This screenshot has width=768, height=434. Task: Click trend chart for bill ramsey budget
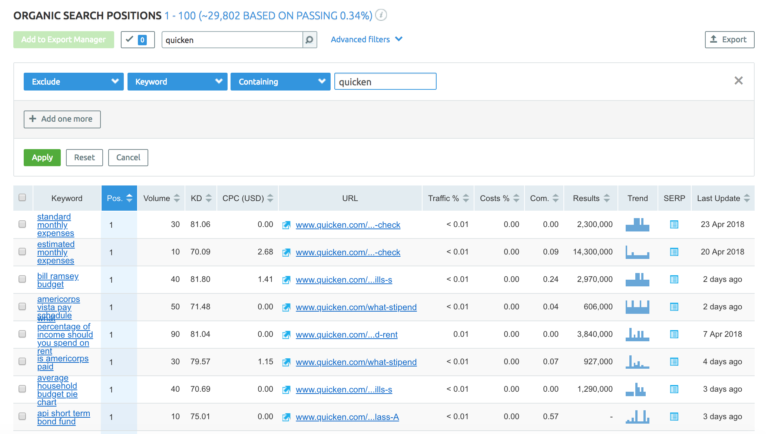point(637,279)
